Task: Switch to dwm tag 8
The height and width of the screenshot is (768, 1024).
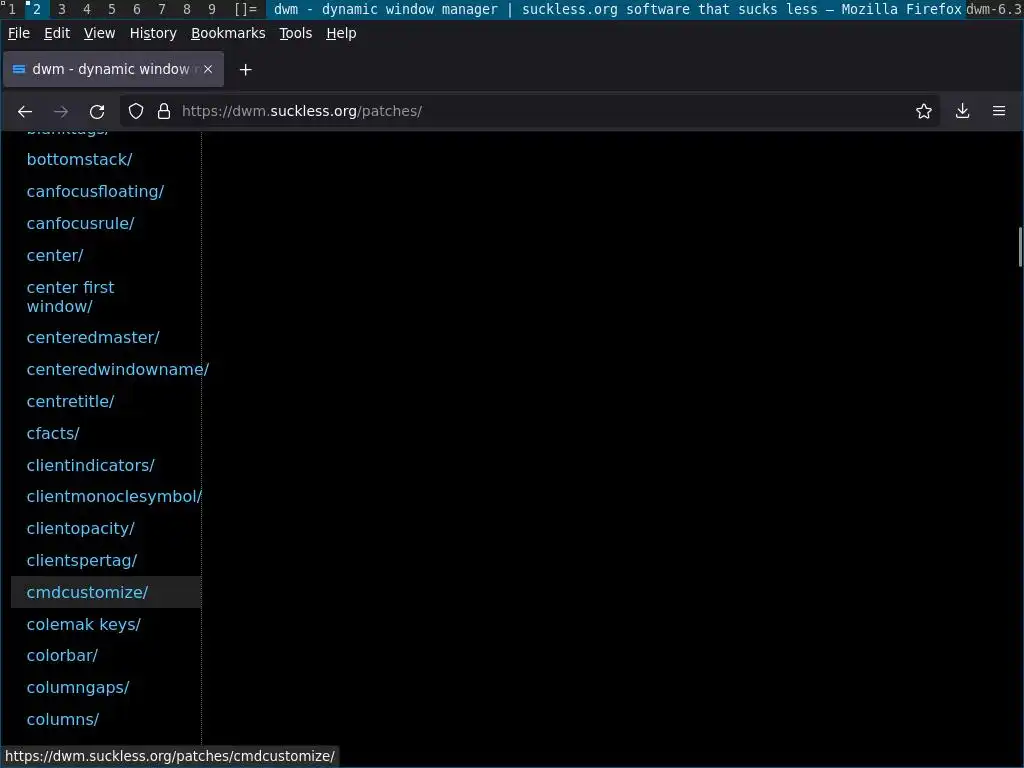Action: [187, 9]
